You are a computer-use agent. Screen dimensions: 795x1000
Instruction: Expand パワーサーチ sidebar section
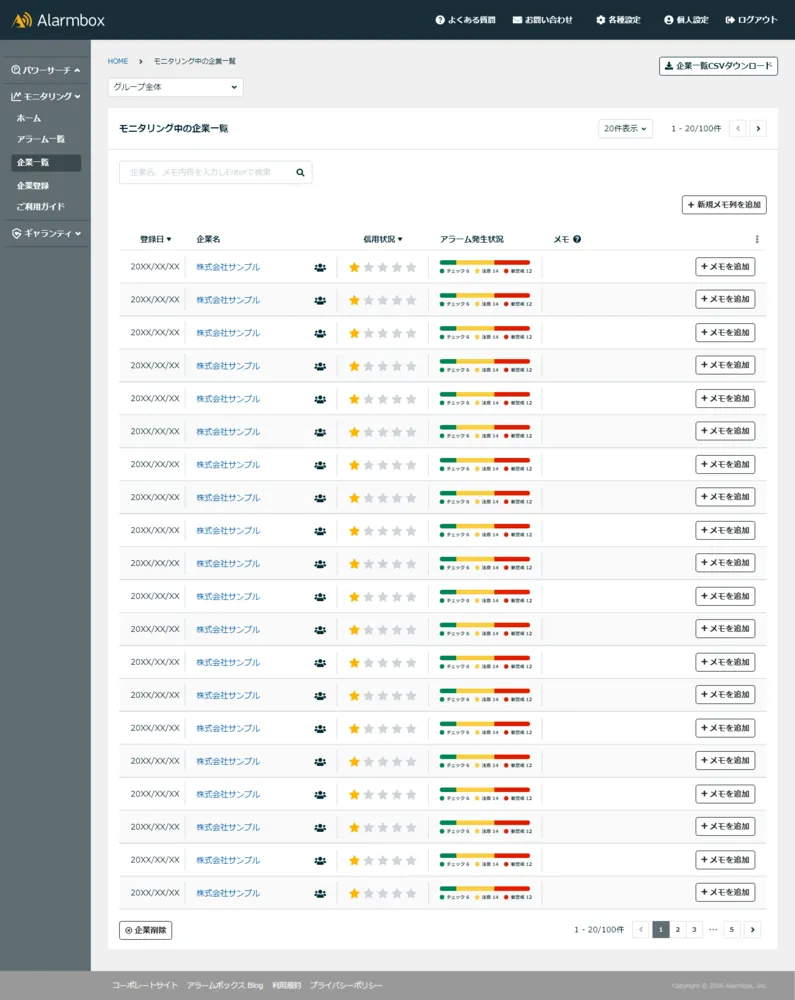pos(46,70)
